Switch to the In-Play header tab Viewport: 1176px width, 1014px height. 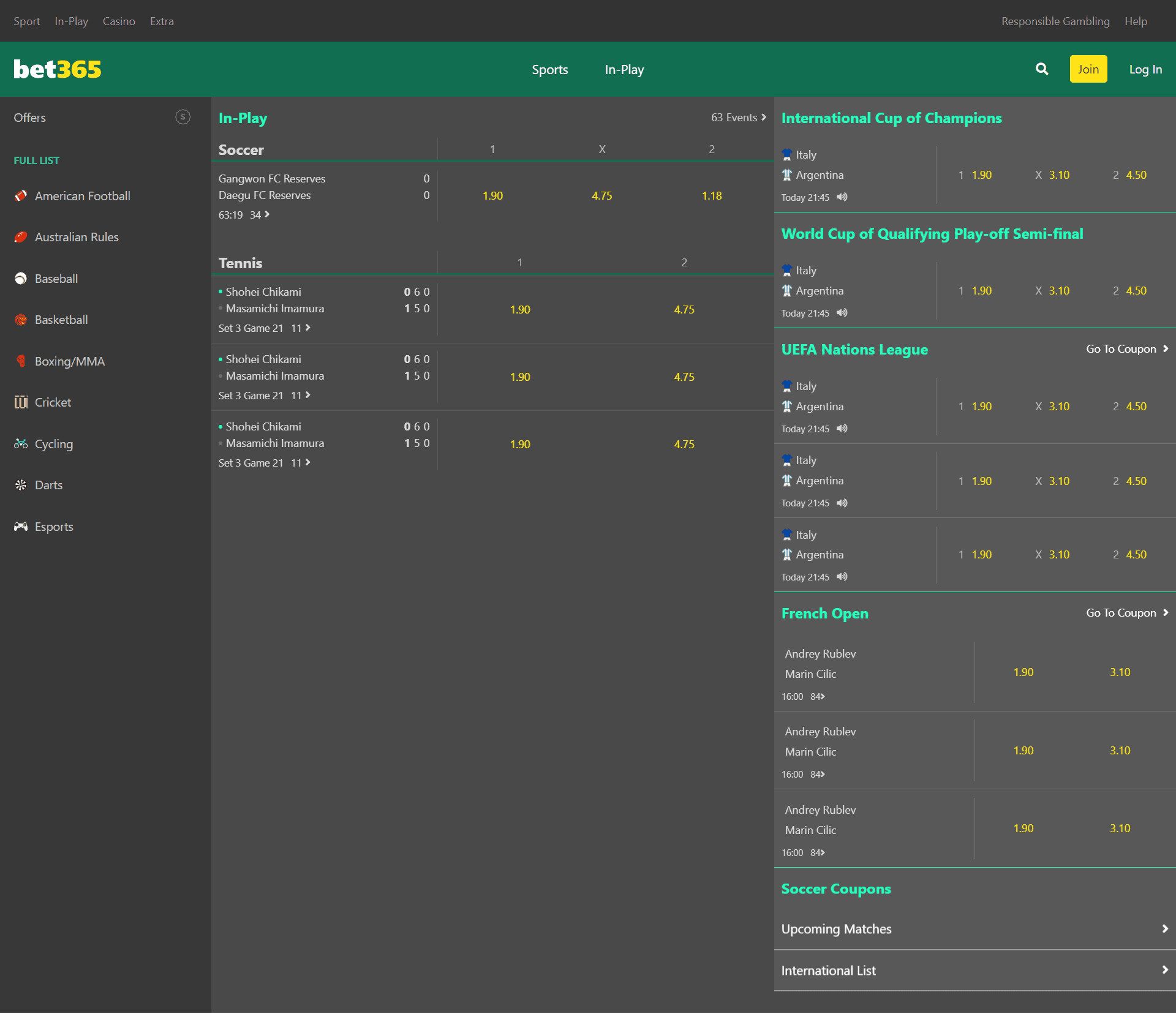click(624, 70)
